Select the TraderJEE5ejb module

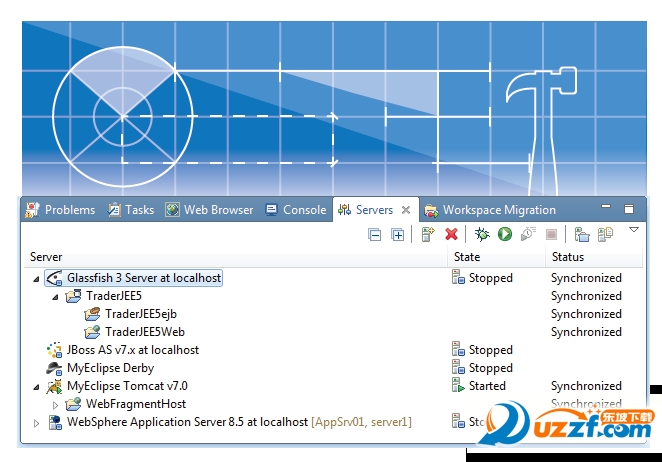point(141,314)
